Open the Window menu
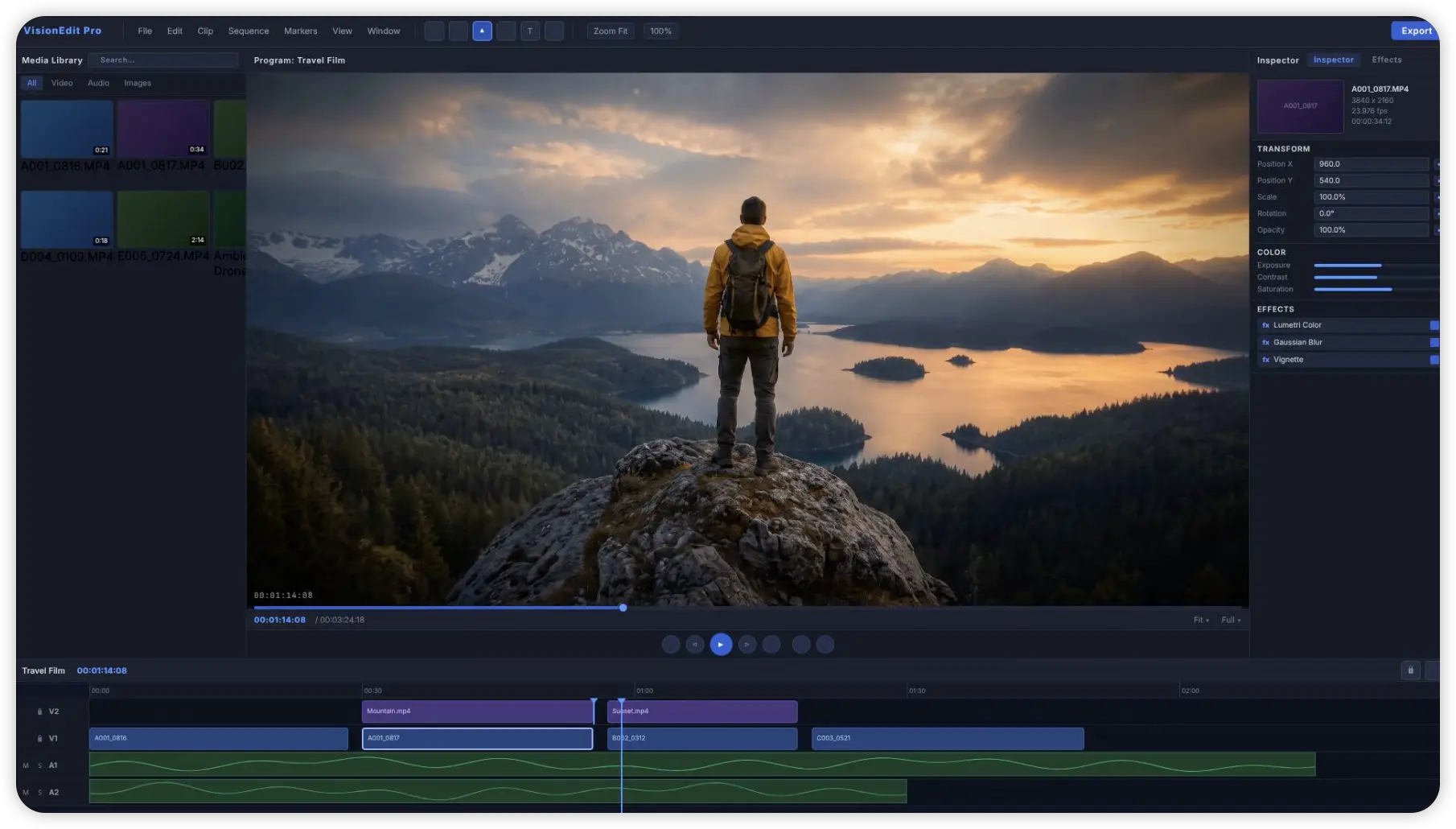The height and width of the screenshot is (829, 1456). 384,31
